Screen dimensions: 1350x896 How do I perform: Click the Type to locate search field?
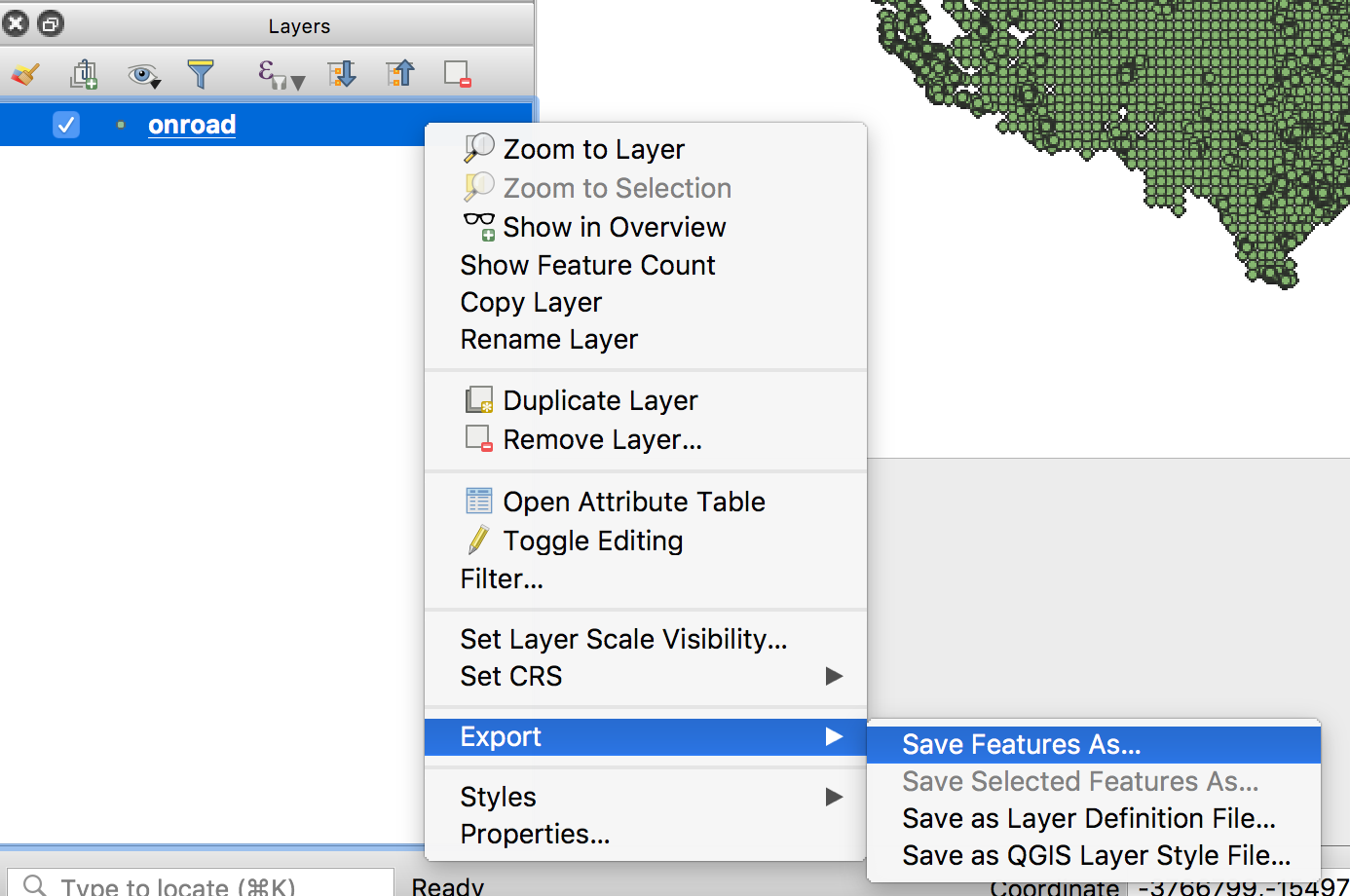click(x=201, y=883)
